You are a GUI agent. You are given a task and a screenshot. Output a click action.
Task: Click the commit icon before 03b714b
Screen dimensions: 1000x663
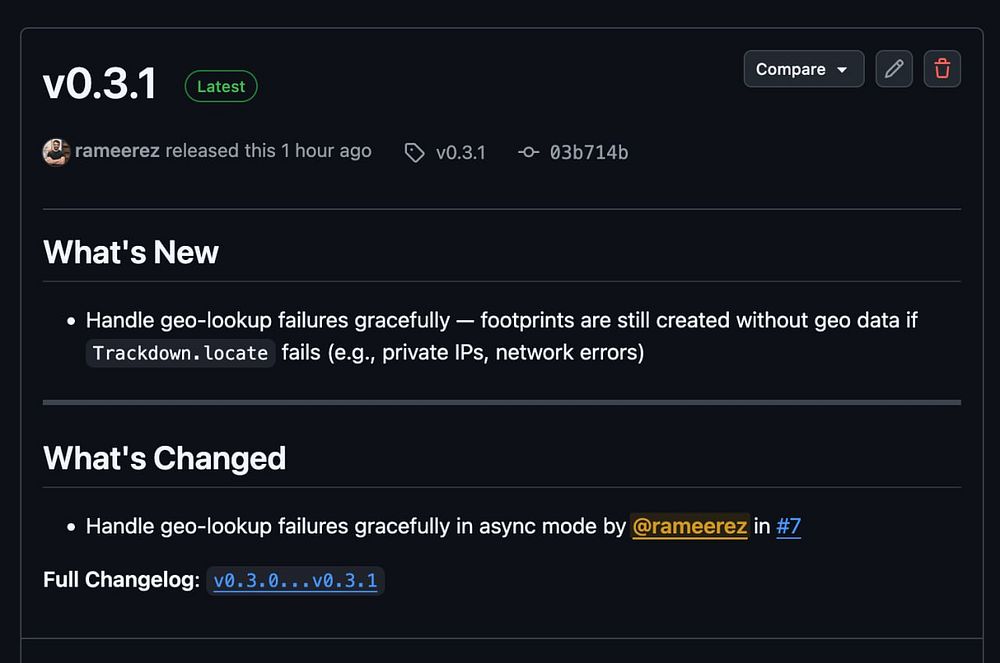tap(529, 153)
